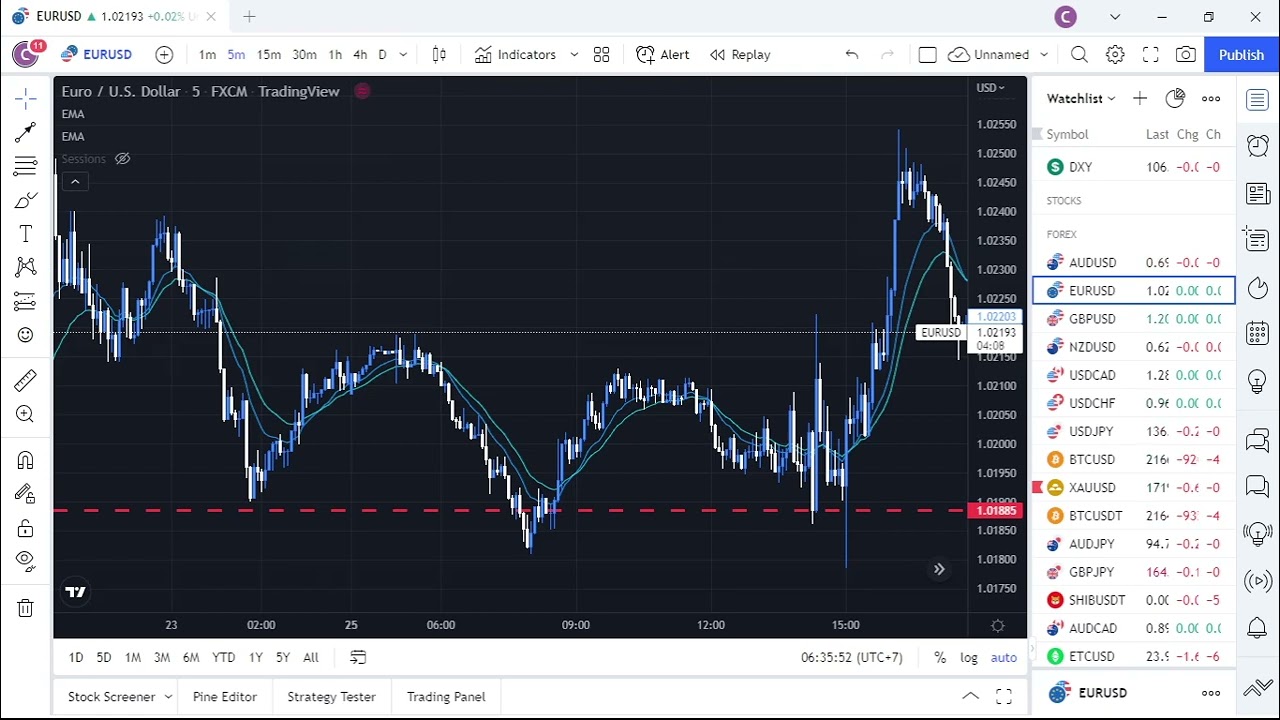
Task: Remove drawings with the trash icon
Action: pos(26,607)
